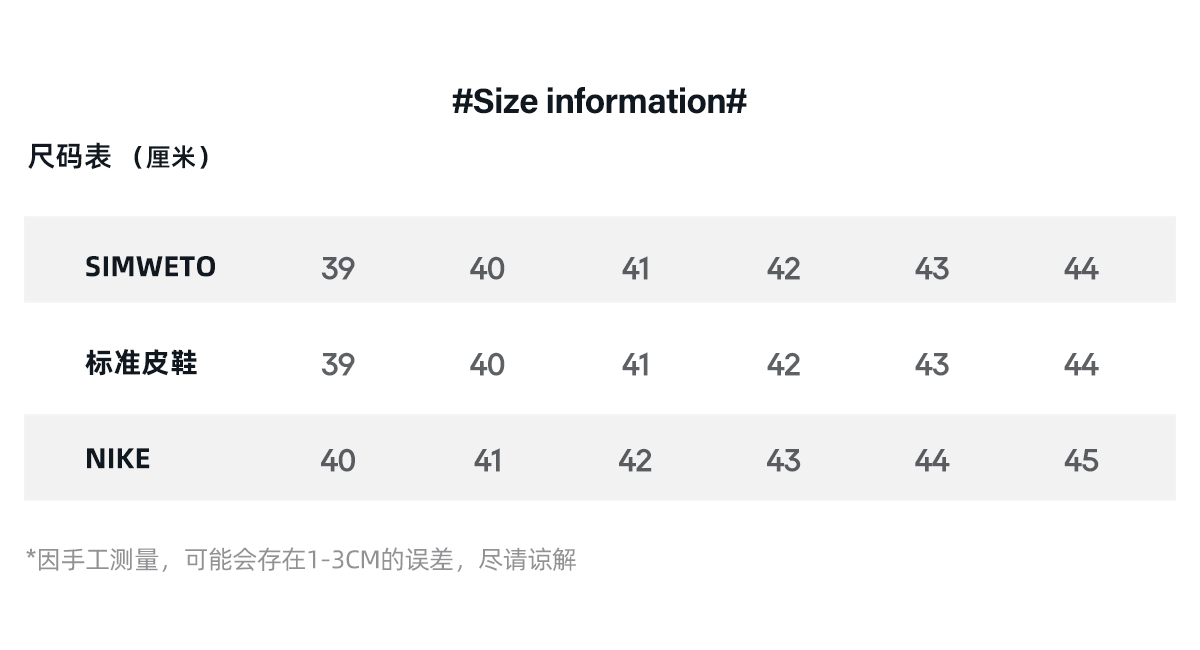
Task: Select the 标准皮鞋 row label
Action: [x=141, y=363]
